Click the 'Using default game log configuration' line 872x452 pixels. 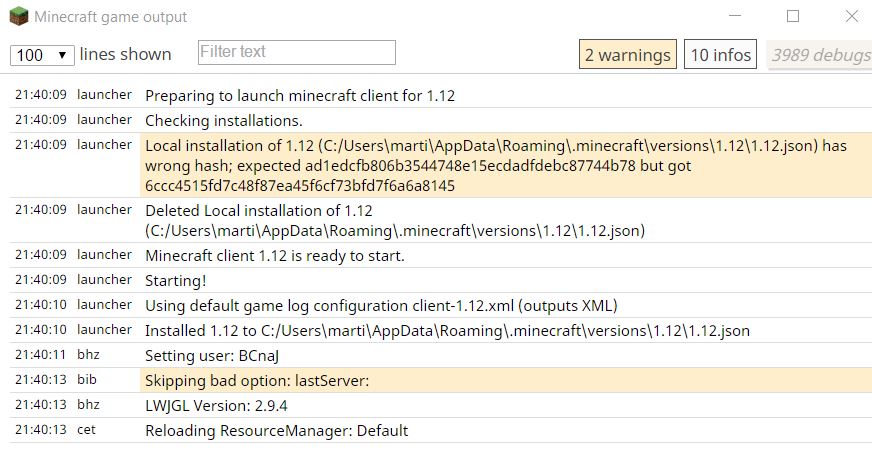coord(382,305)
